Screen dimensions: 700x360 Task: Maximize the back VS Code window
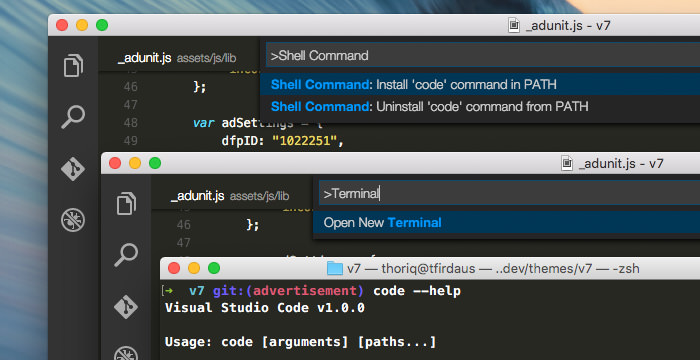click(102, 25)
